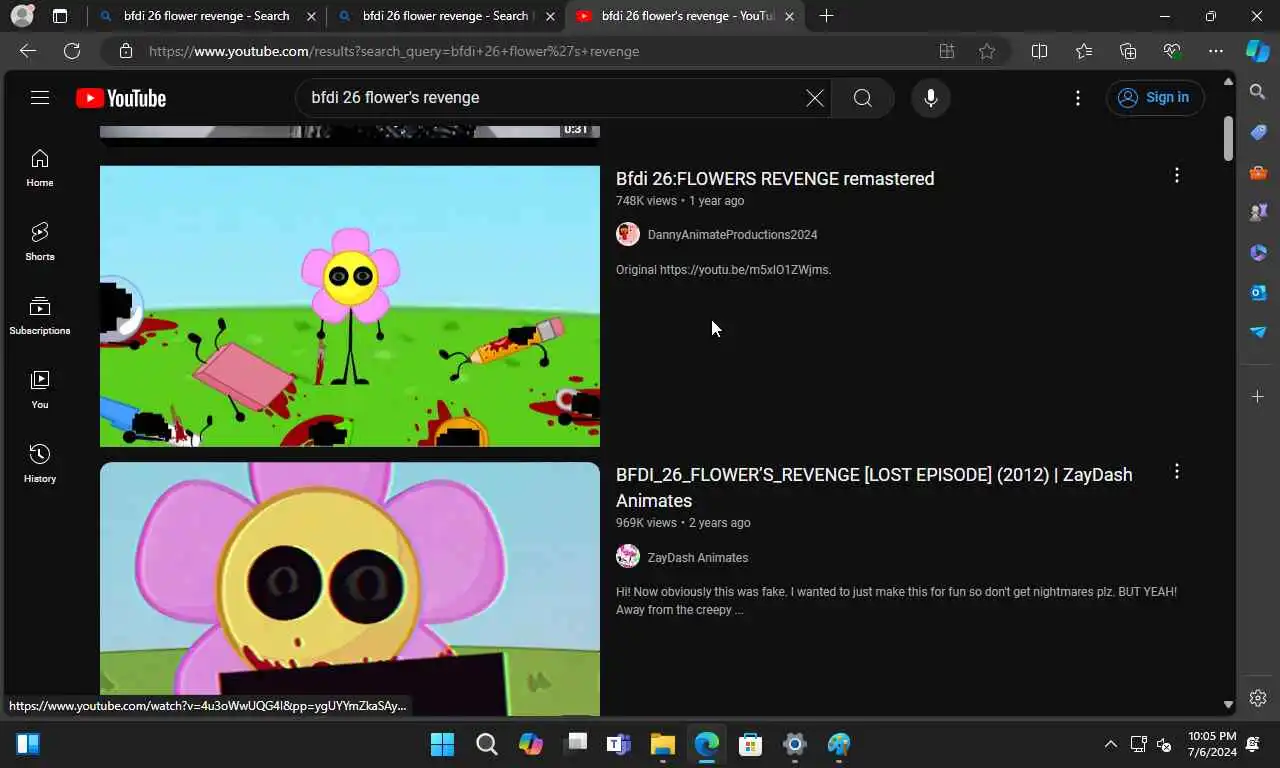Image resolution: width=1280 pixels, height=768 pixels.
Task: Open You section in sidebar
Action: coord(40,390)
